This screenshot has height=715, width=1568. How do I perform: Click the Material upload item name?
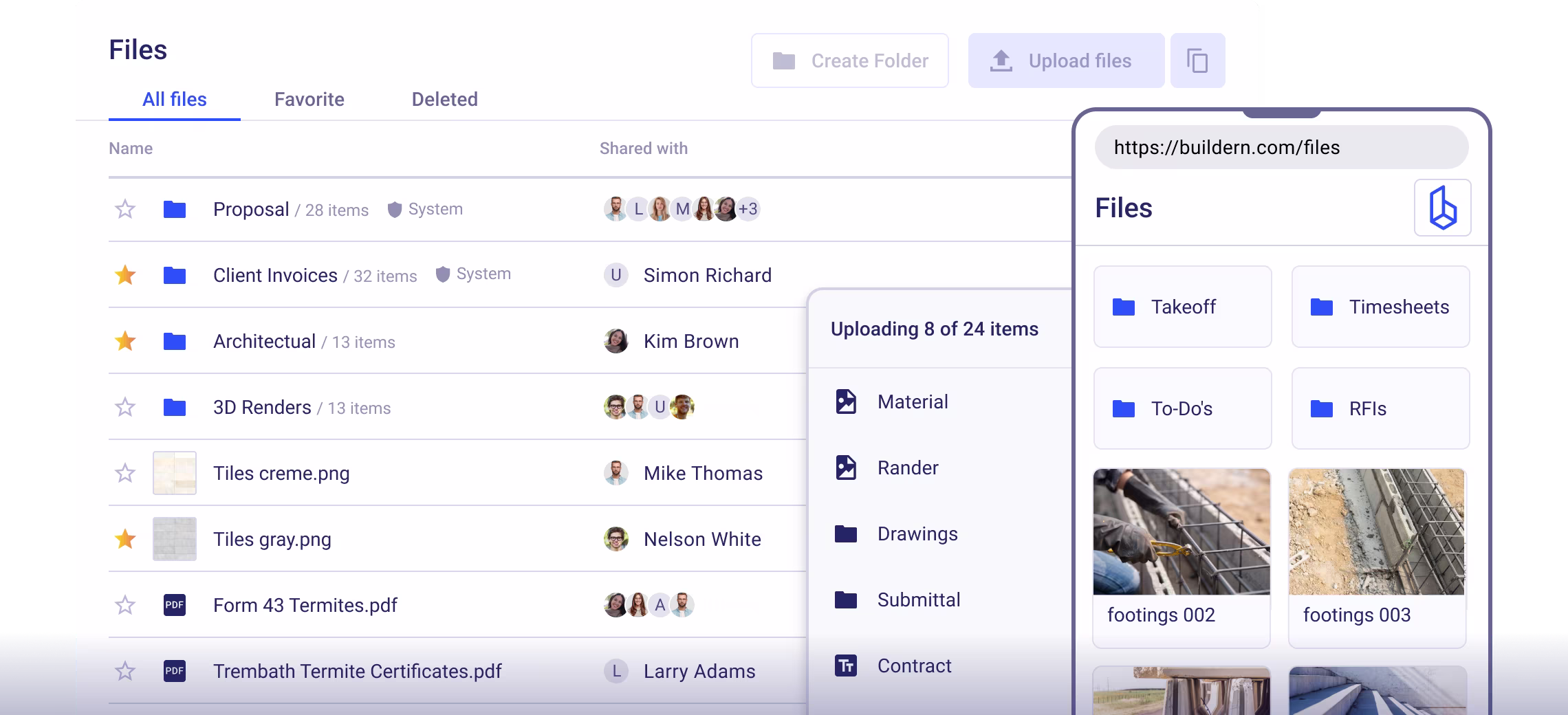[913, 401]
